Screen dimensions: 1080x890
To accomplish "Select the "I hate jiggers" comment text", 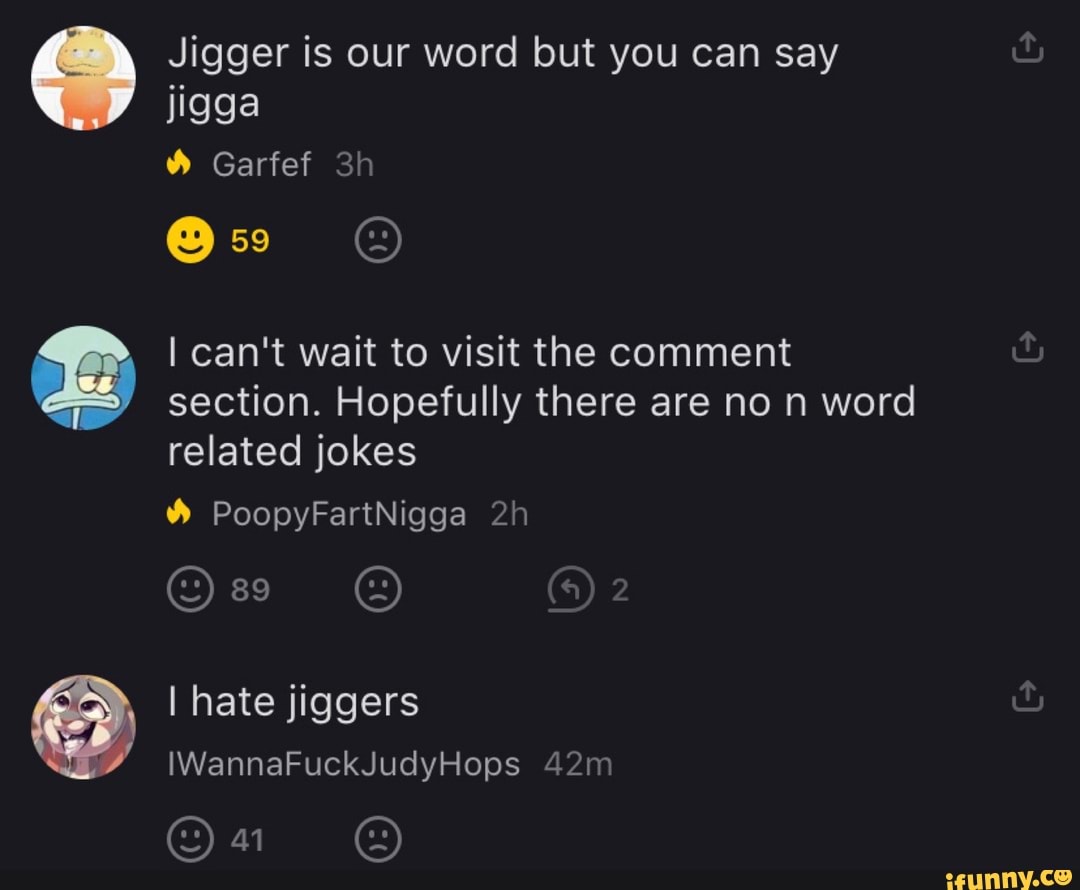I will tap(293, 702).
